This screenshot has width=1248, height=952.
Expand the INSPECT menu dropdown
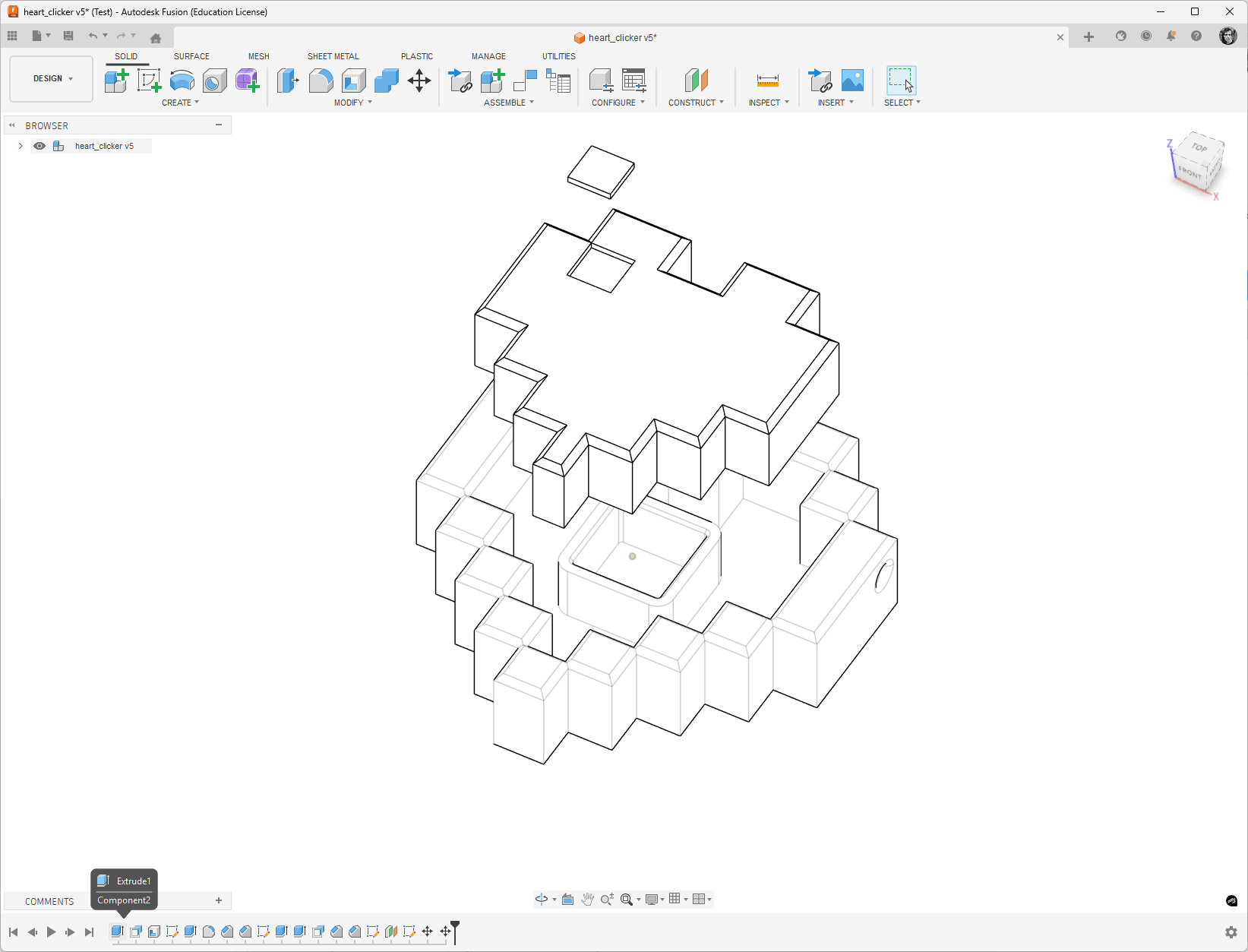pos(769,103)
